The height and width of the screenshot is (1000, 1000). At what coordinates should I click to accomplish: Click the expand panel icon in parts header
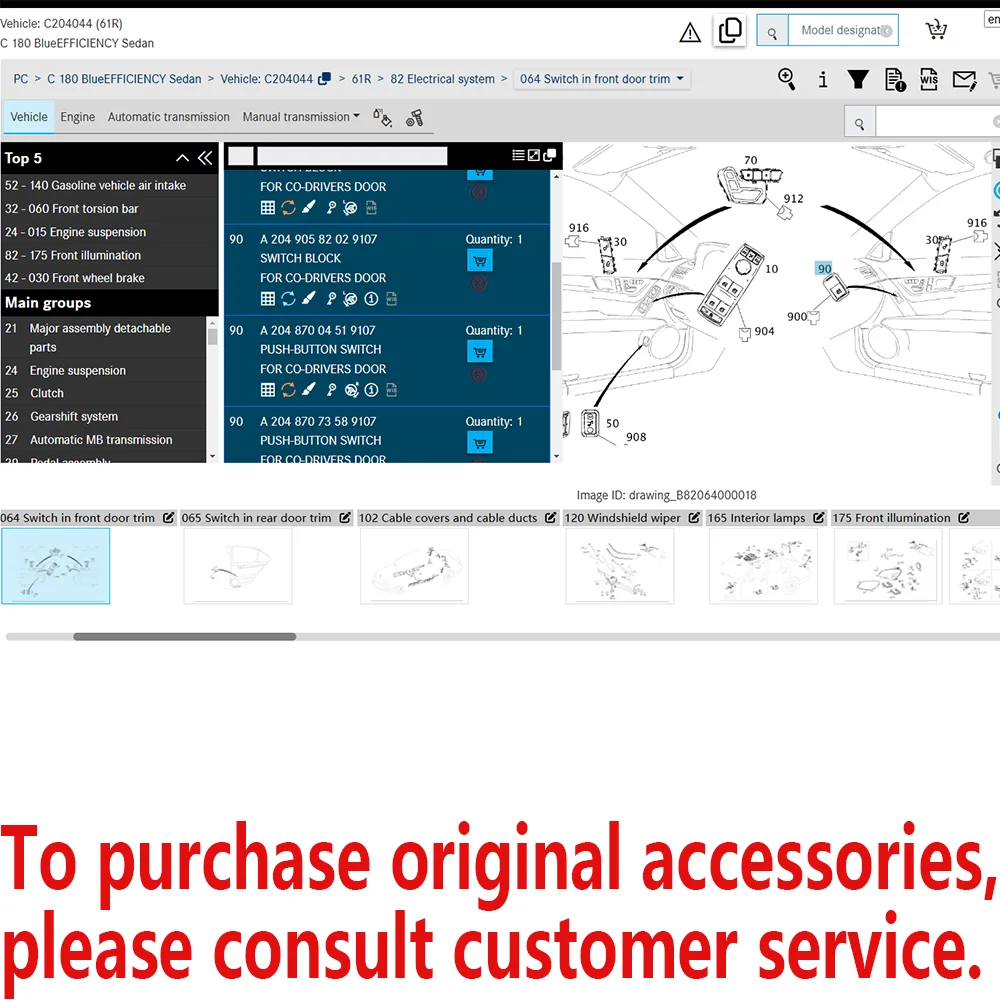(x=534, y=155)
